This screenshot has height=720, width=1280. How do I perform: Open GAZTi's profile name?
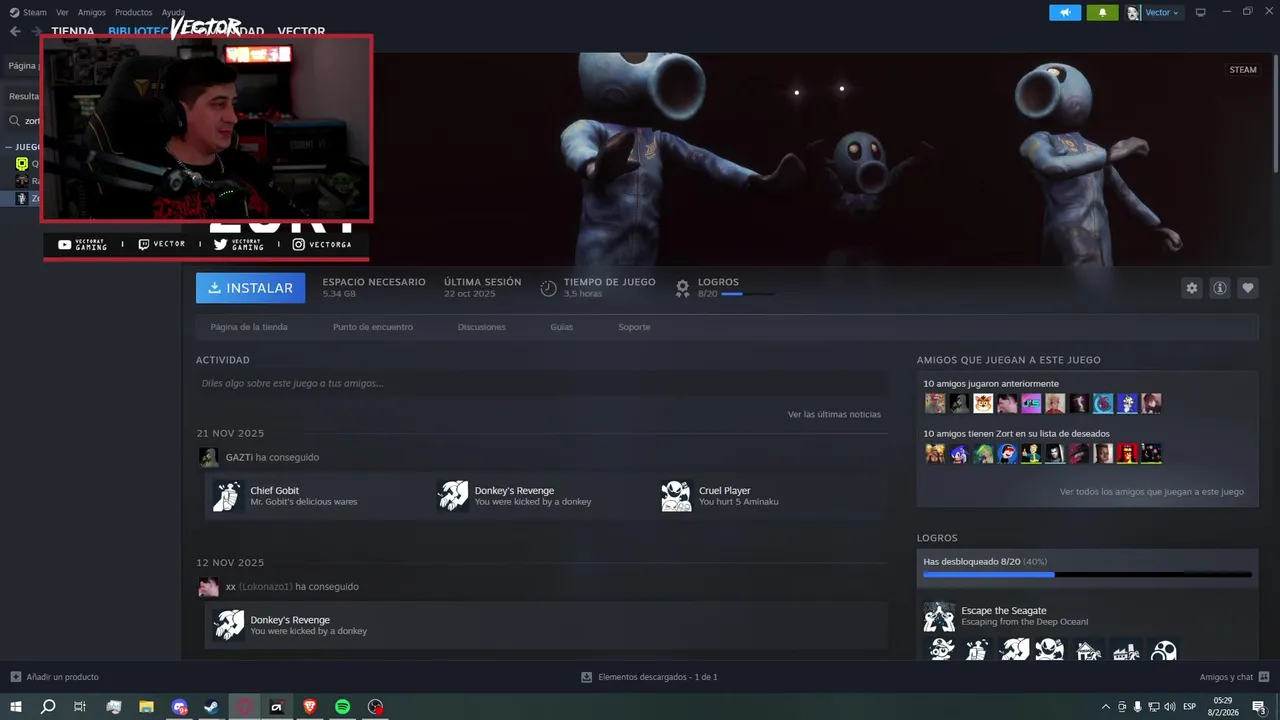(x=239, y=457)
